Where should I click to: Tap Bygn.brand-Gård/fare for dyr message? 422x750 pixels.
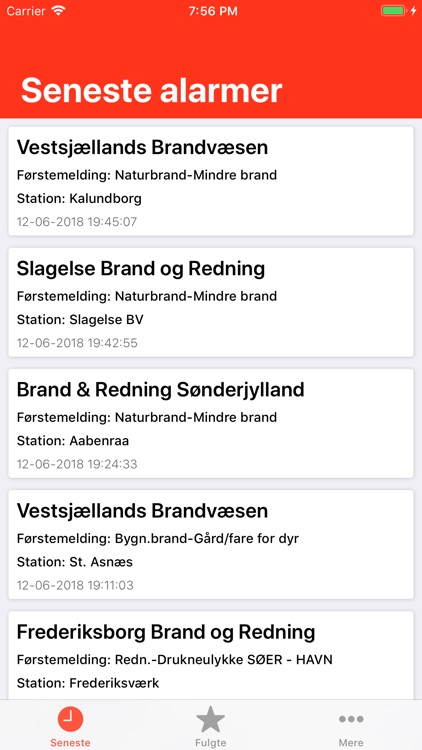click(207, 539)
